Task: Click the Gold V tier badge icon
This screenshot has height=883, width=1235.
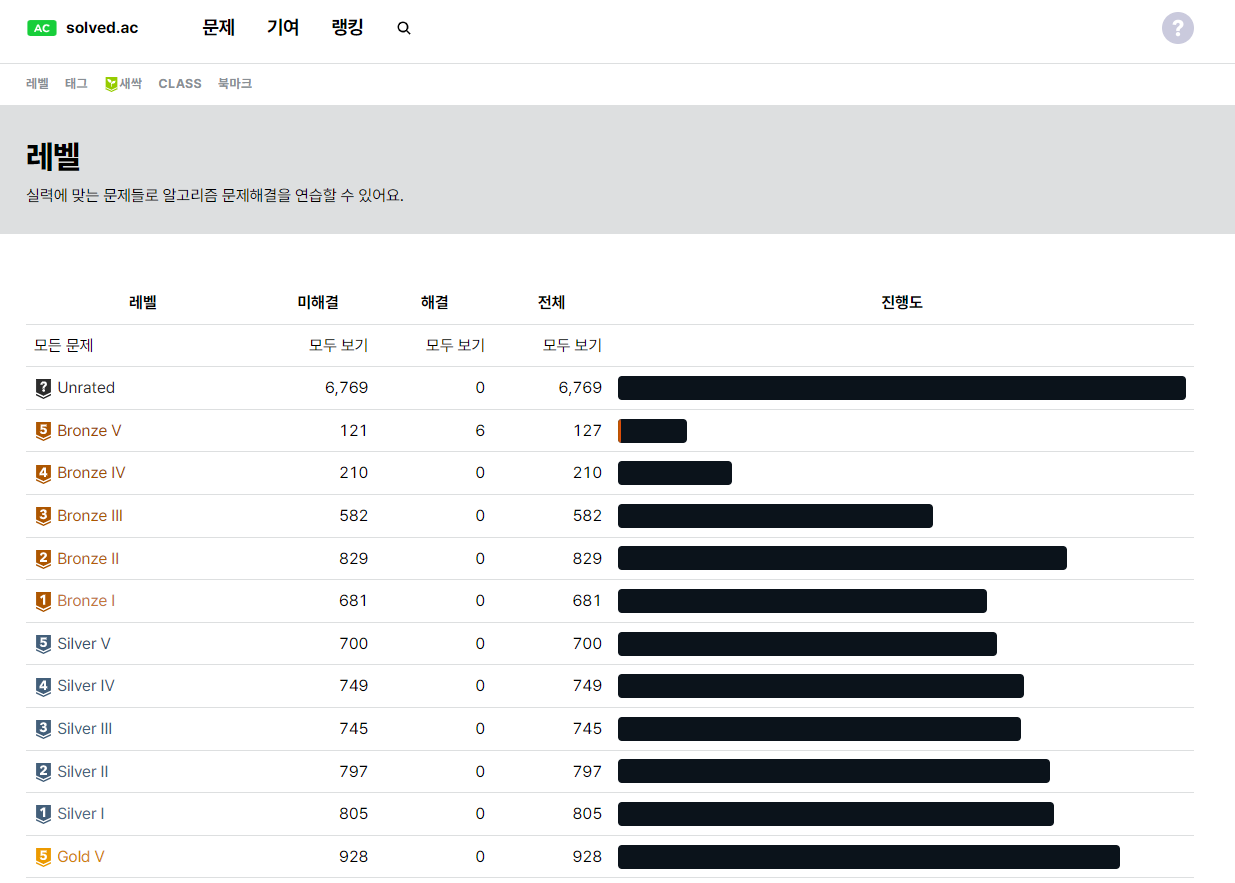Action: [x=43, y=856]
